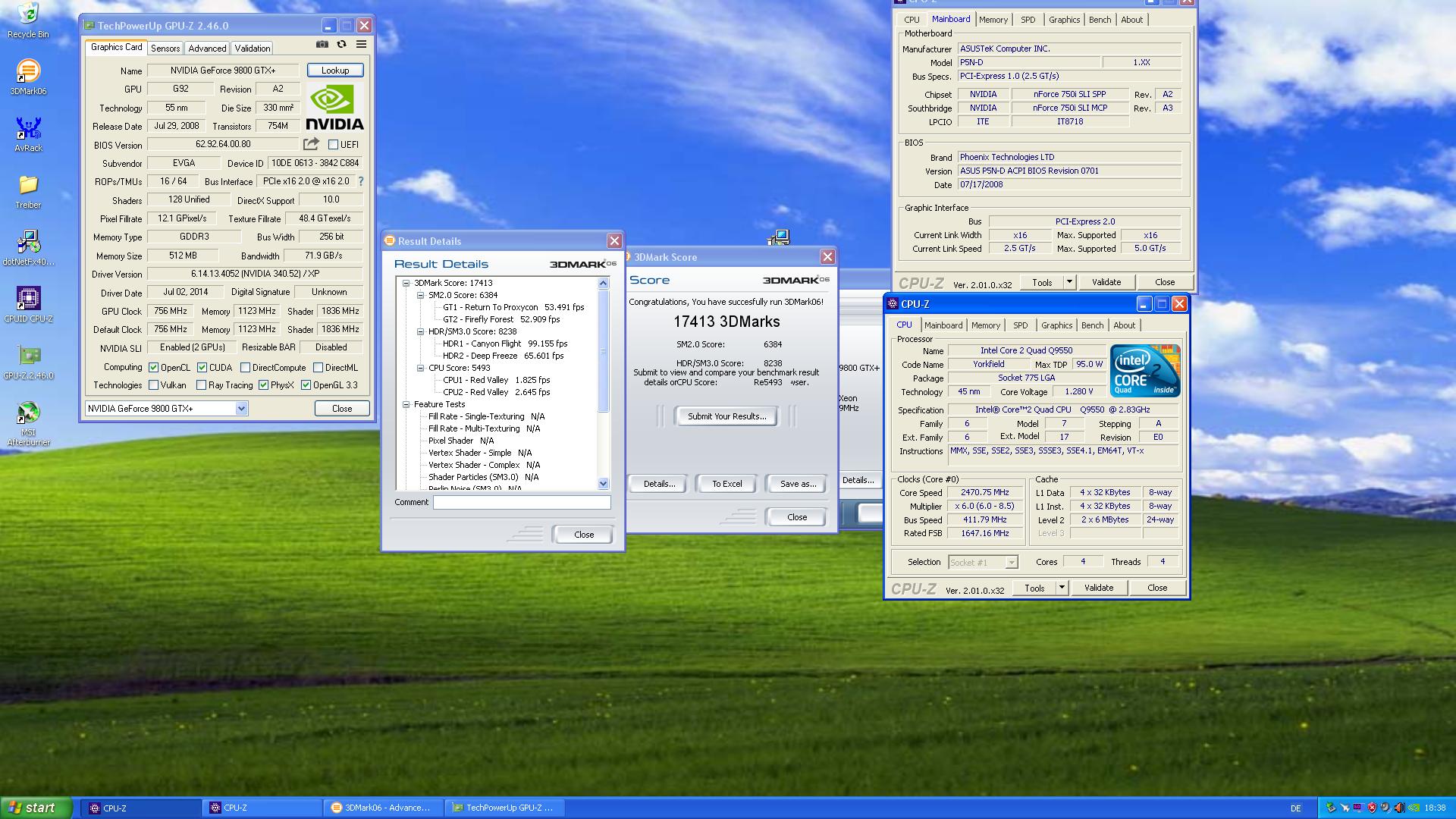The image size is (1456, 819).
Task: Switch to the Bench tab in CPU-Z
Action: (1092, 325)
